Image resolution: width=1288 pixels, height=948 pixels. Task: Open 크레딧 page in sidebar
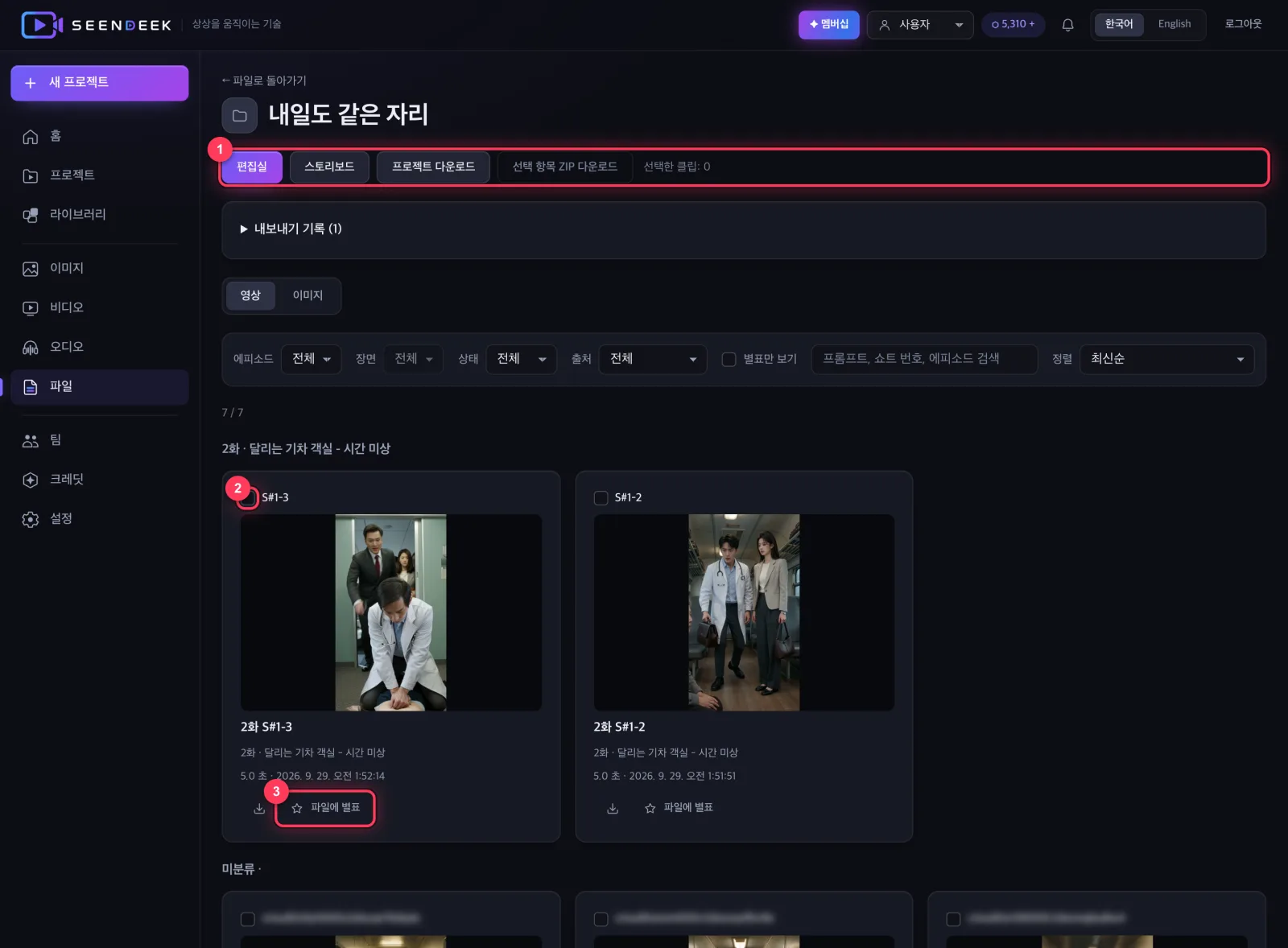[x=100, y=480]
